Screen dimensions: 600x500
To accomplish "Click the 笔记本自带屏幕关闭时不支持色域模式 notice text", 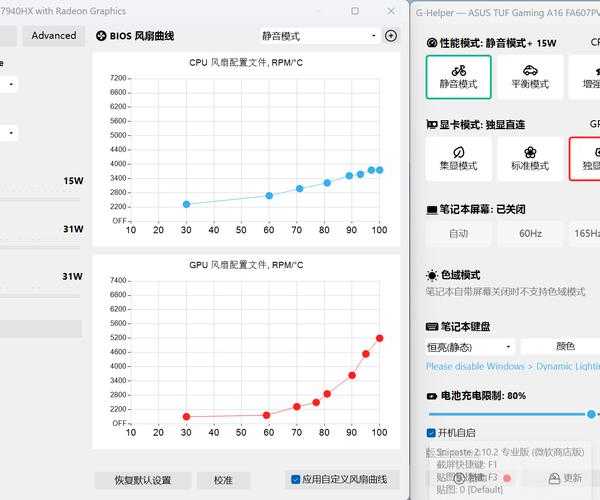I will tap(505, 292).
